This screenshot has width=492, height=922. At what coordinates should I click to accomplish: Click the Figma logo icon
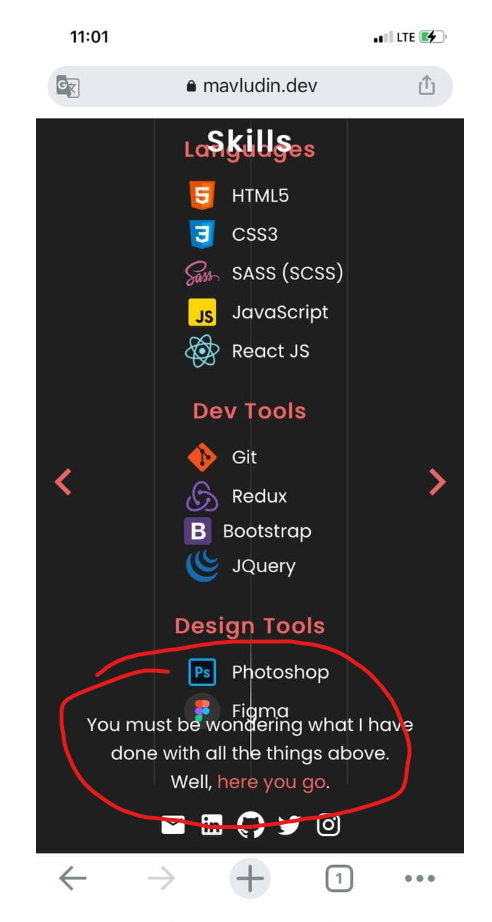coord(202,710)
